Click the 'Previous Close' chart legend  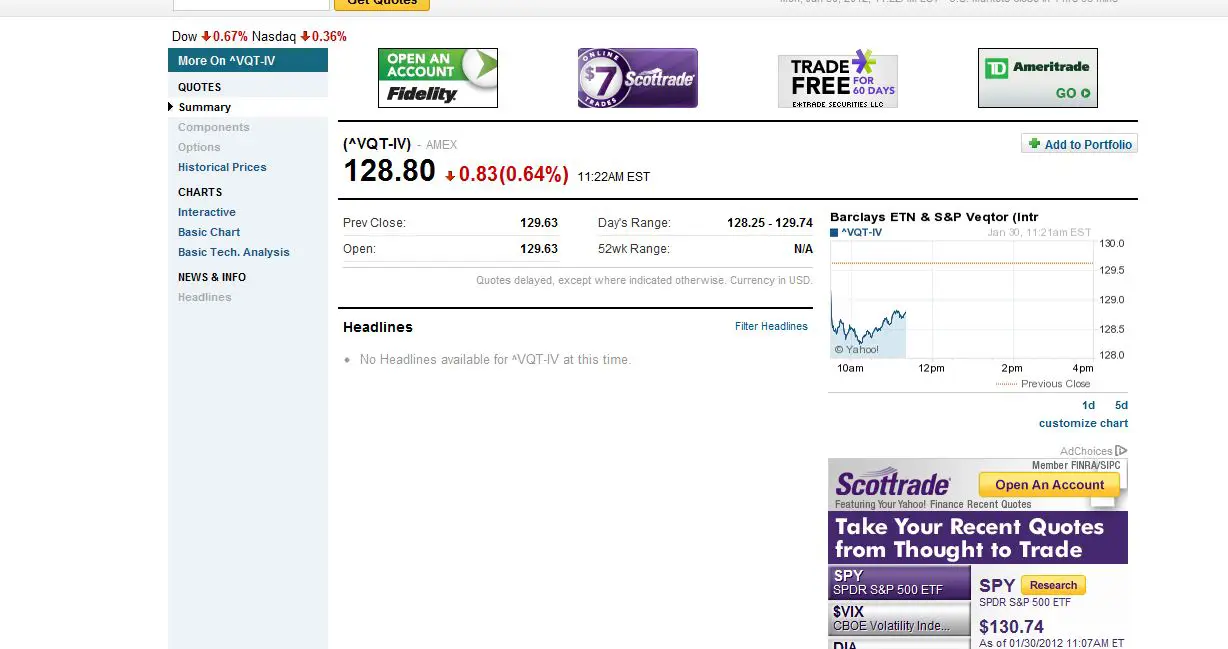click(x=1055, y=384)
